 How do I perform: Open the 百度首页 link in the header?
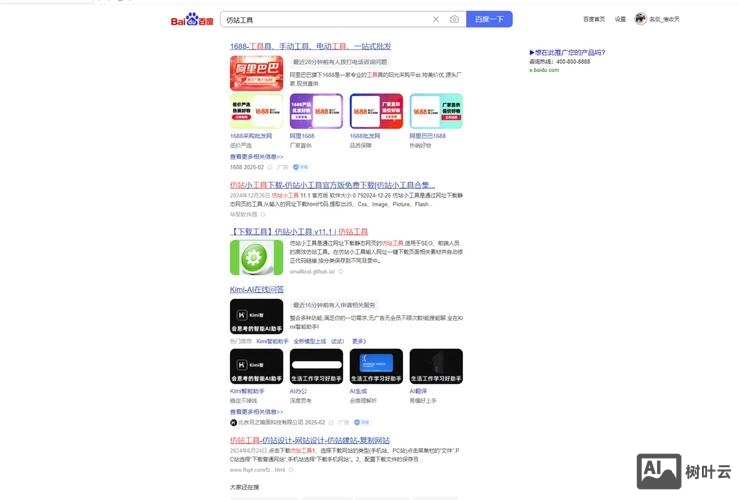coord(594,19)
